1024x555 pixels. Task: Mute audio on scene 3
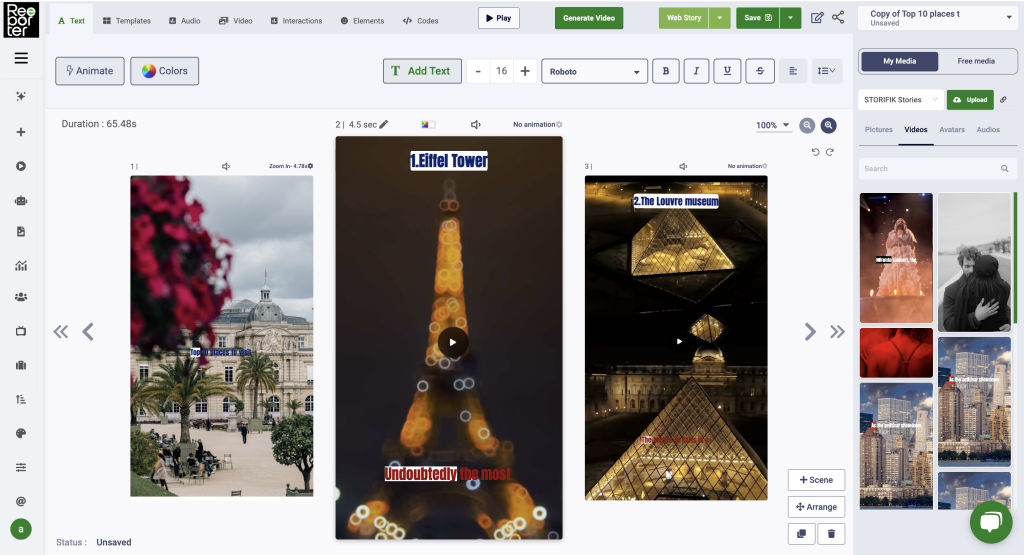pos(683,166)
